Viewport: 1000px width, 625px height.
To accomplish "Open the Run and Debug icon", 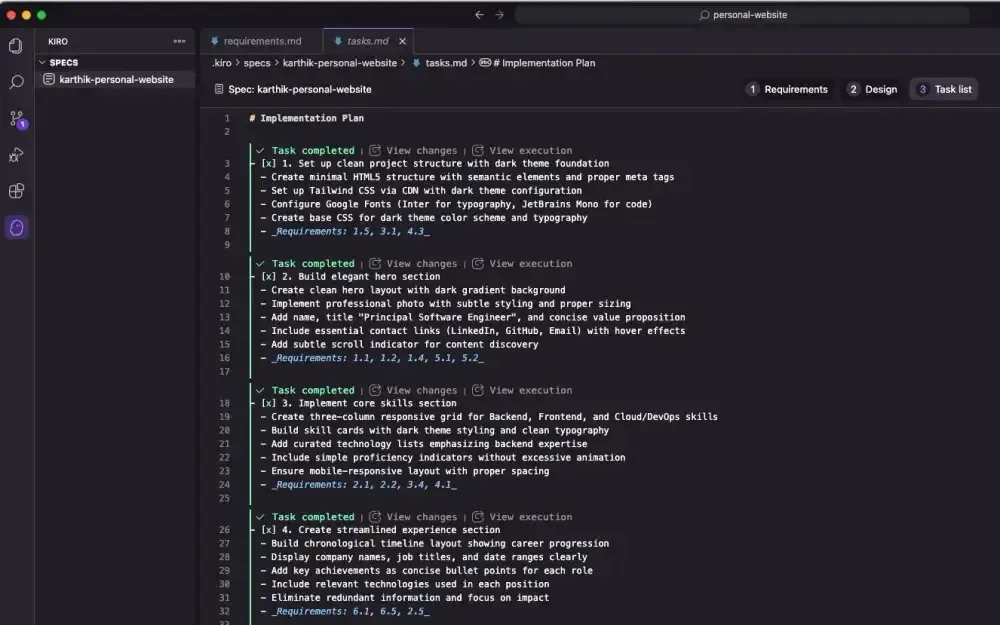I will 16,155.
